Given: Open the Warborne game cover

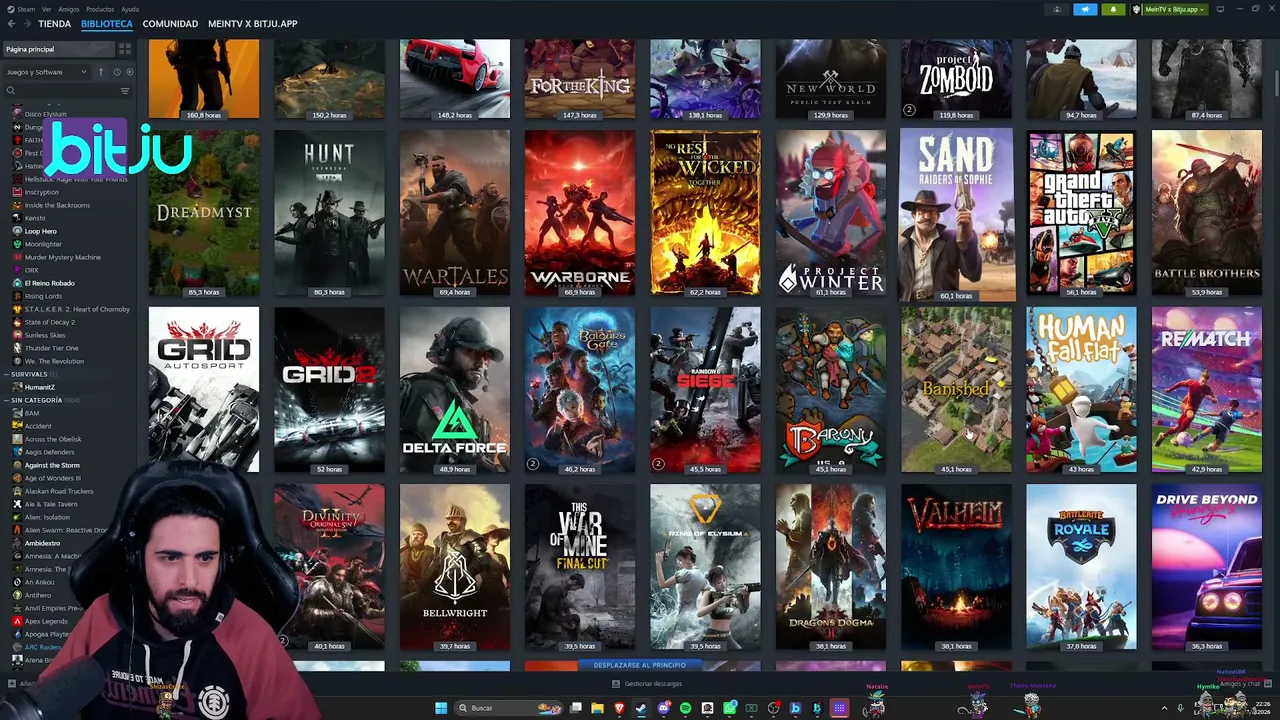Looking at the screenshot, I should point(580,213).
